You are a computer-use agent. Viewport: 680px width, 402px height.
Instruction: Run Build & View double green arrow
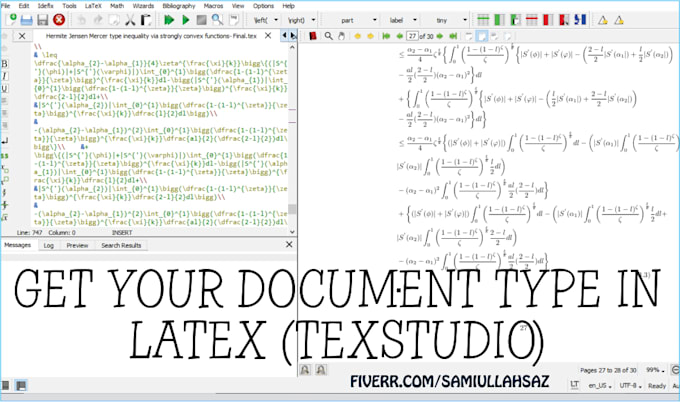coord(169,20)
